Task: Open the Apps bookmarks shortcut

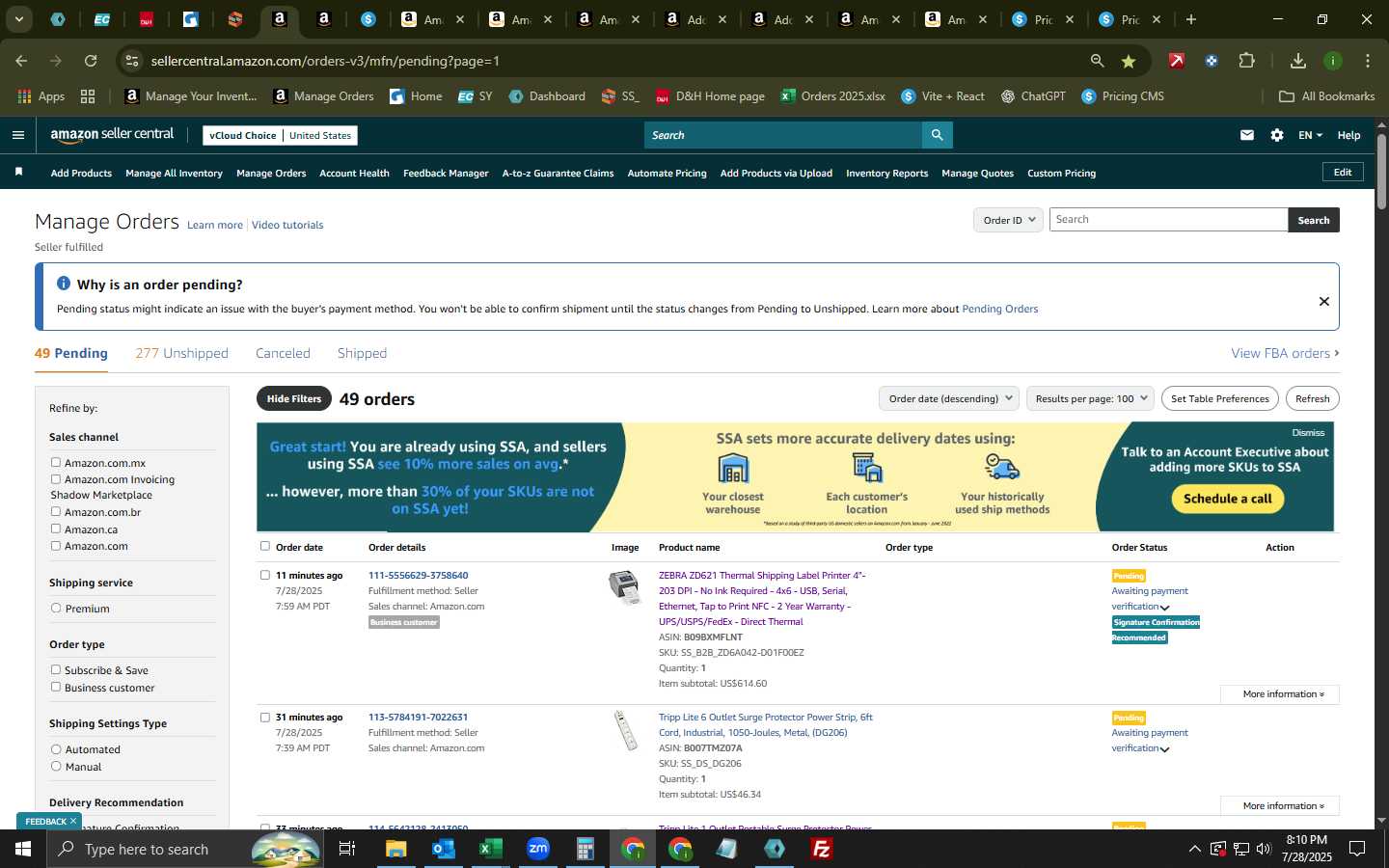Action: [x=41, y=96]
